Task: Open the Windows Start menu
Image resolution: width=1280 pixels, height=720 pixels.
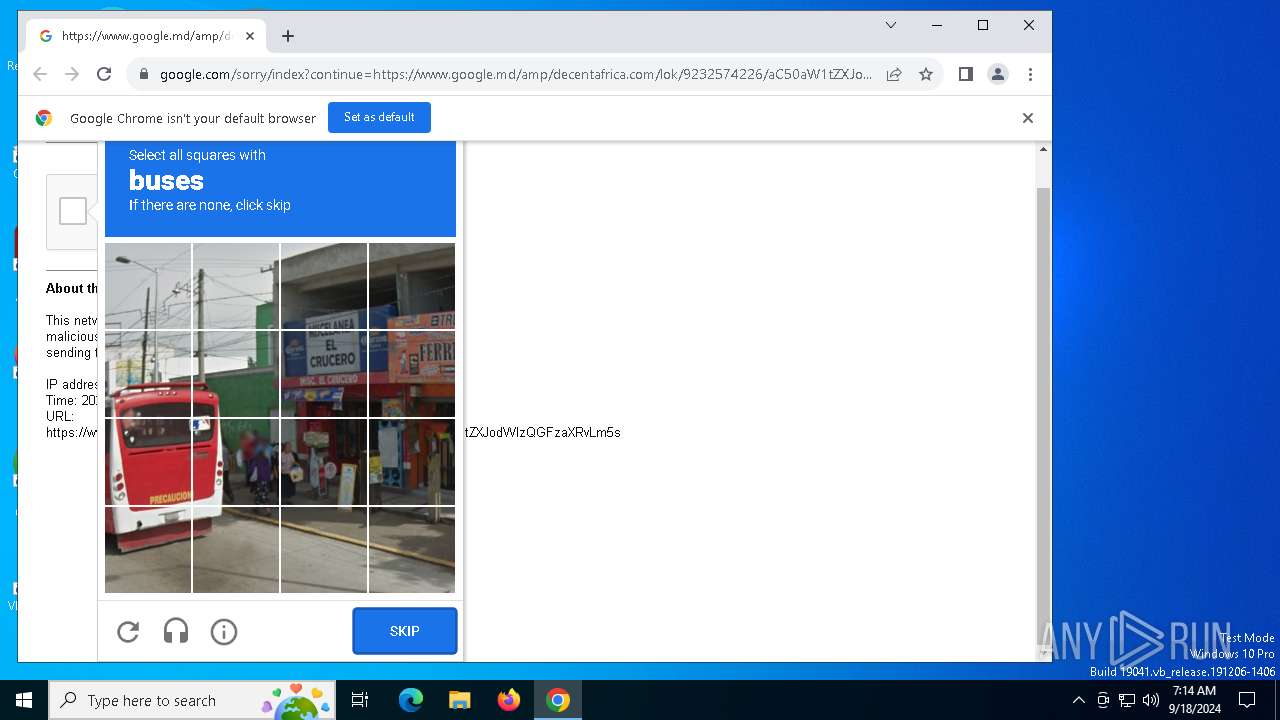Action: tap(24, 700)
